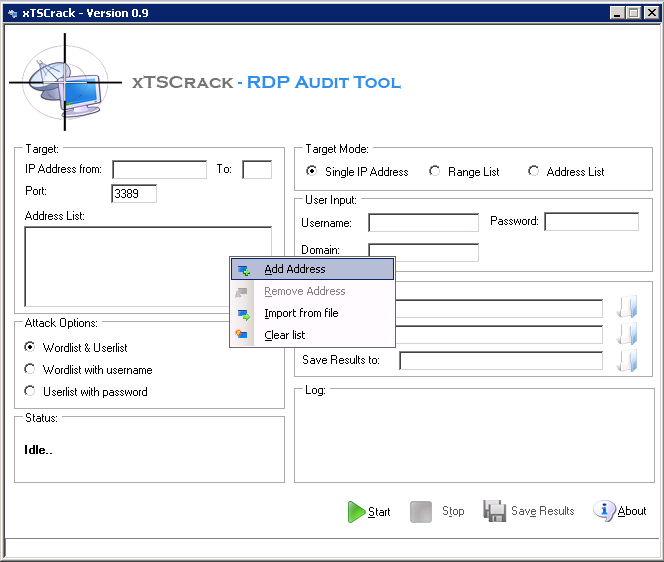Maximize the xTSCrack window
The height and width of the screenshot is (562, 664).
pyautogui.click(x=634, y=13)
